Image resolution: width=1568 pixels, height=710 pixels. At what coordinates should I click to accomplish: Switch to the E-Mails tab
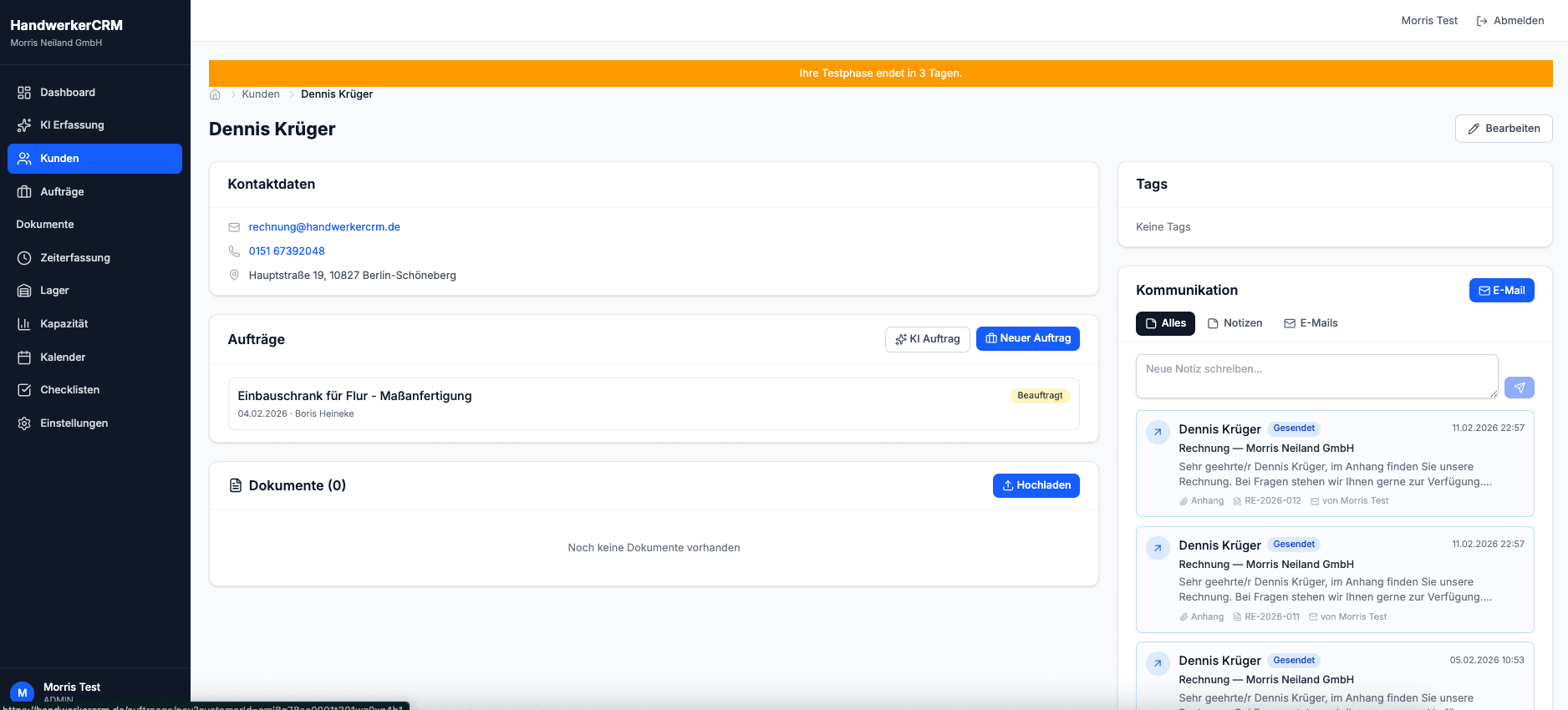point(1311,323)
